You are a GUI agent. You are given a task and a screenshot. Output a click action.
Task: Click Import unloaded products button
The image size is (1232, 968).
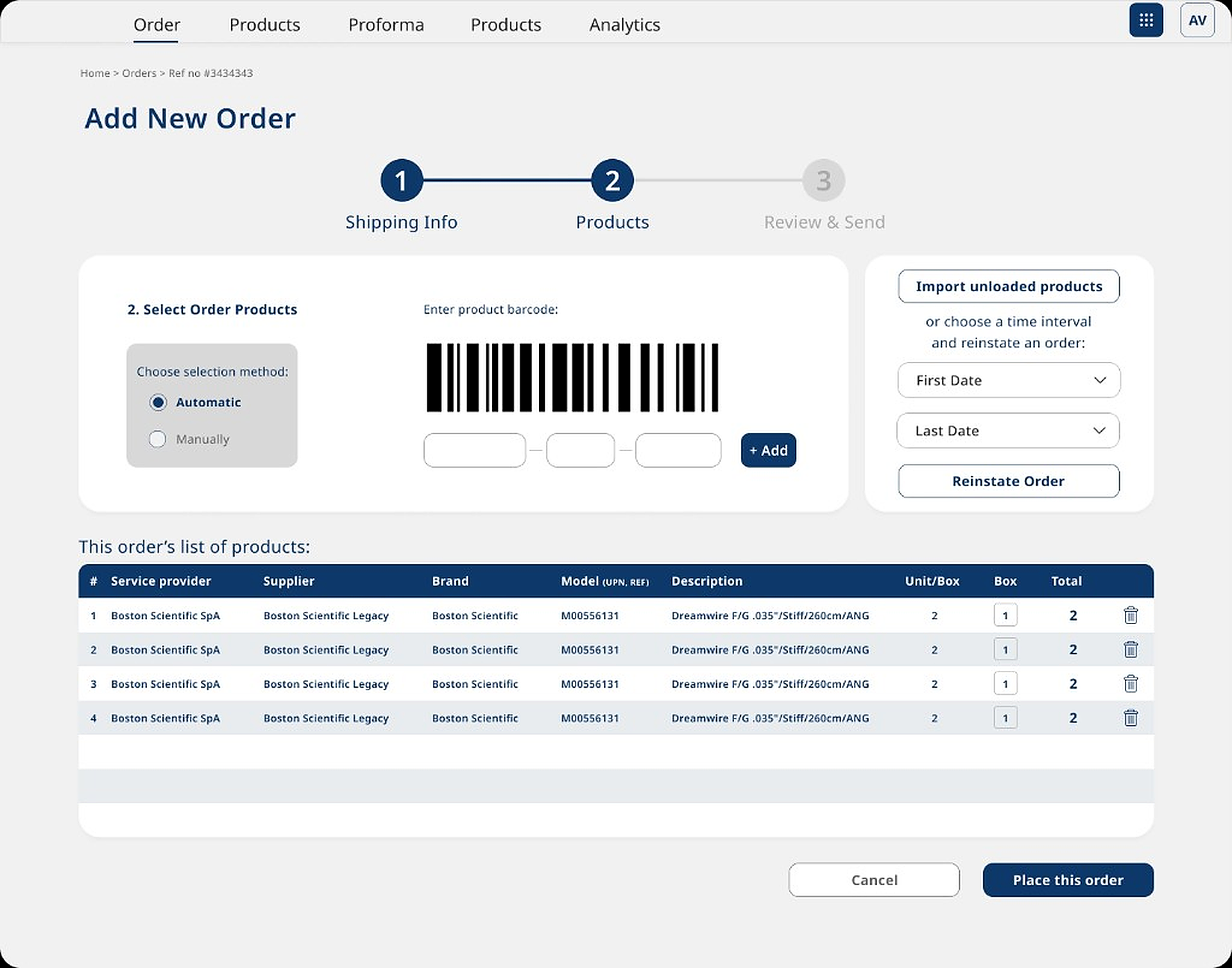pyautogui.click(x=1009, y=286)
